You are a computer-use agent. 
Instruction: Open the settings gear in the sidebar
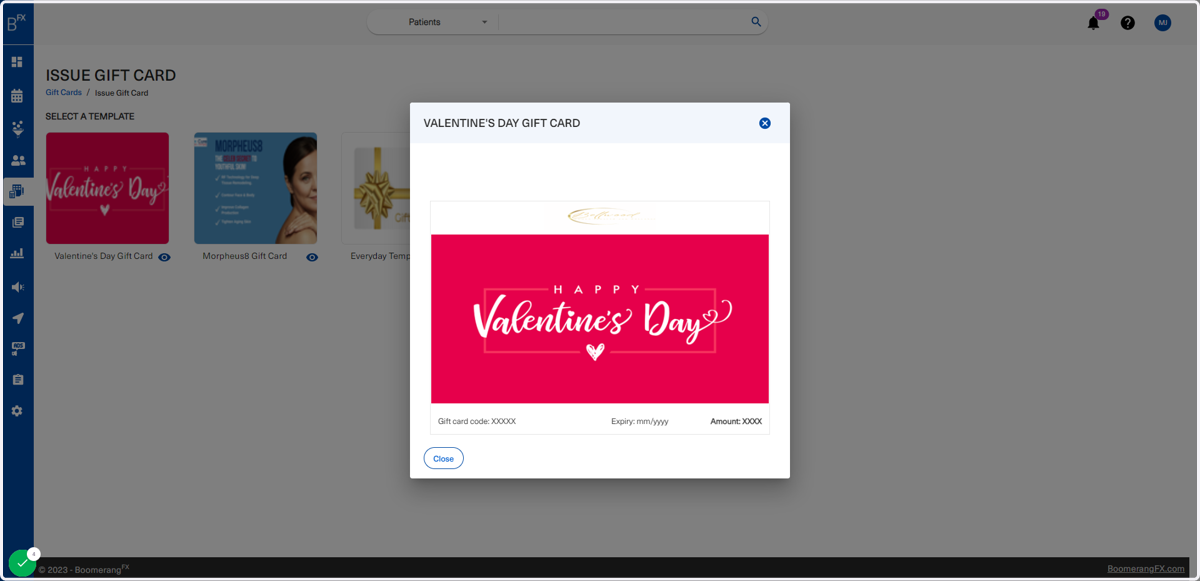tap(17, 411)
